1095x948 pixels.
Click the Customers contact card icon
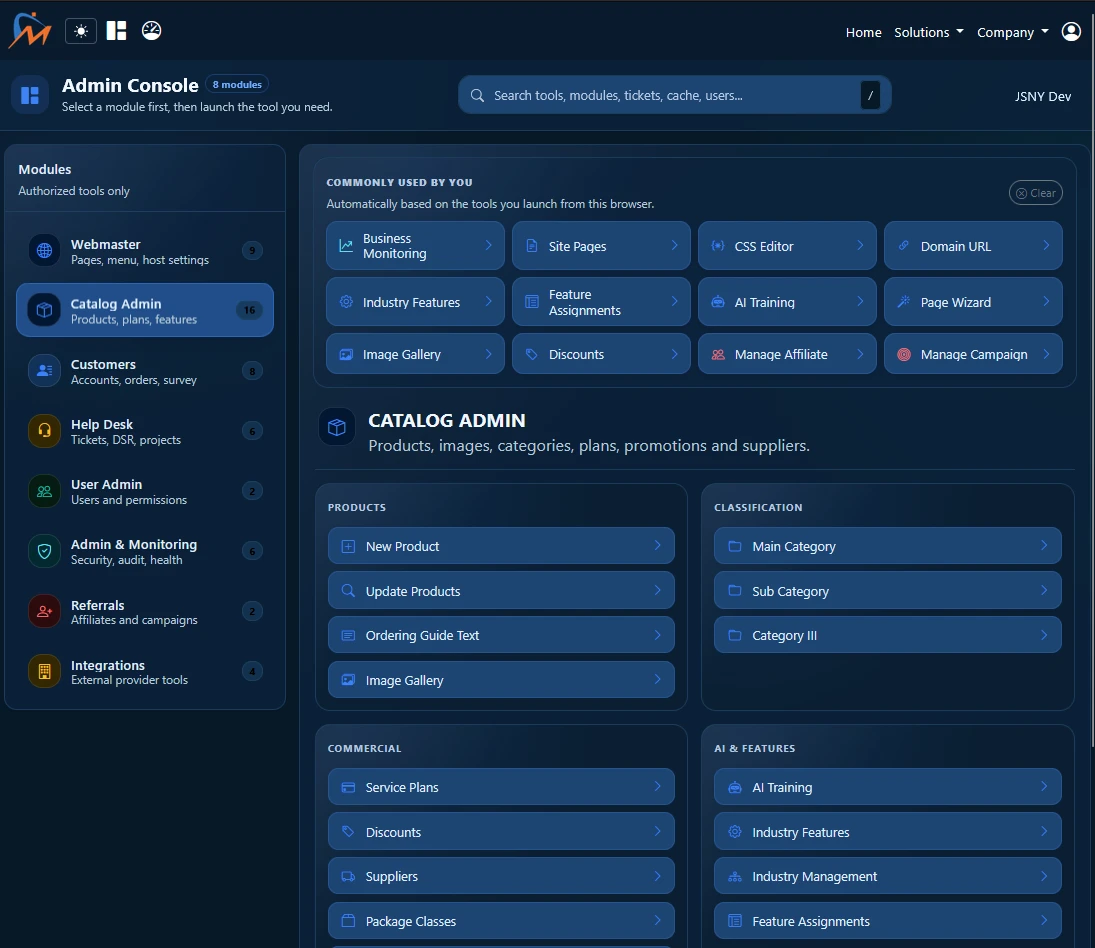pos(44,371)
